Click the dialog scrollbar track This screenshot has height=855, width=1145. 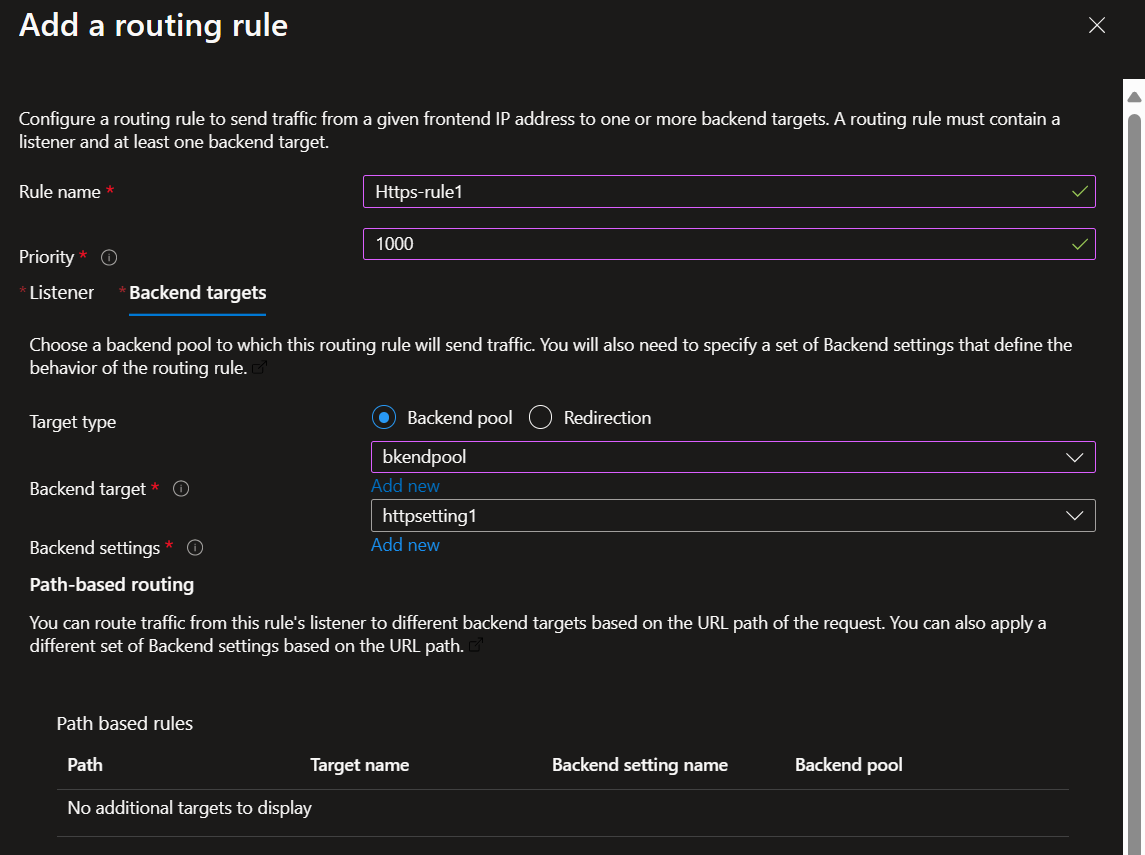tap(1135, 500)
